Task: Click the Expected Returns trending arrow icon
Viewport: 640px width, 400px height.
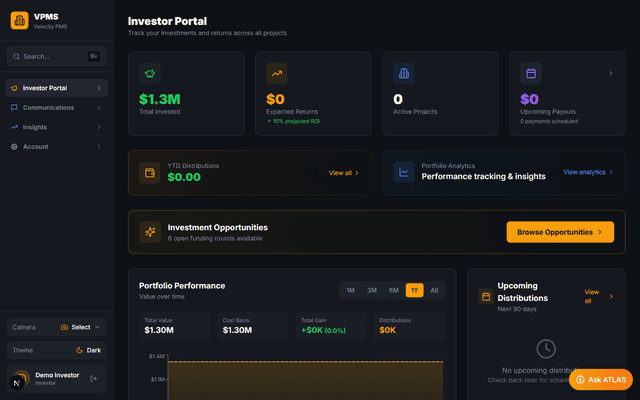Action: coord(277,73)
